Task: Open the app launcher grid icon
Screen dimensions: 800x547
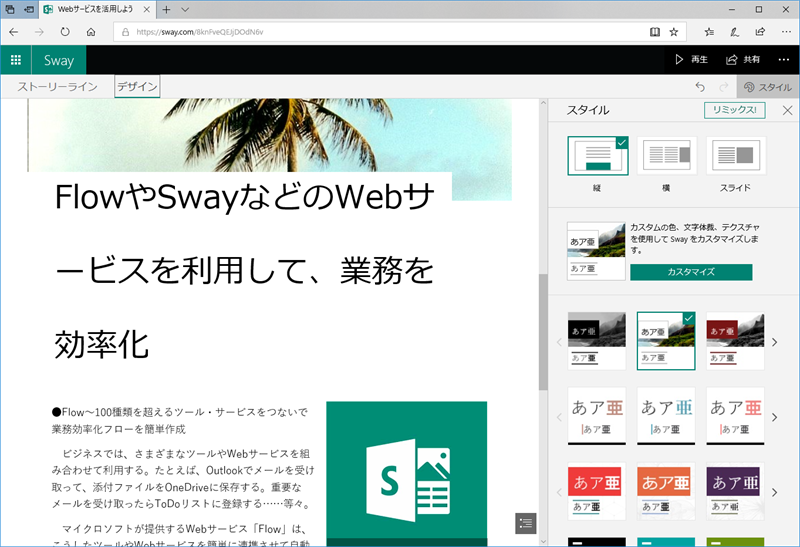Action: click(x=16, y=60)
